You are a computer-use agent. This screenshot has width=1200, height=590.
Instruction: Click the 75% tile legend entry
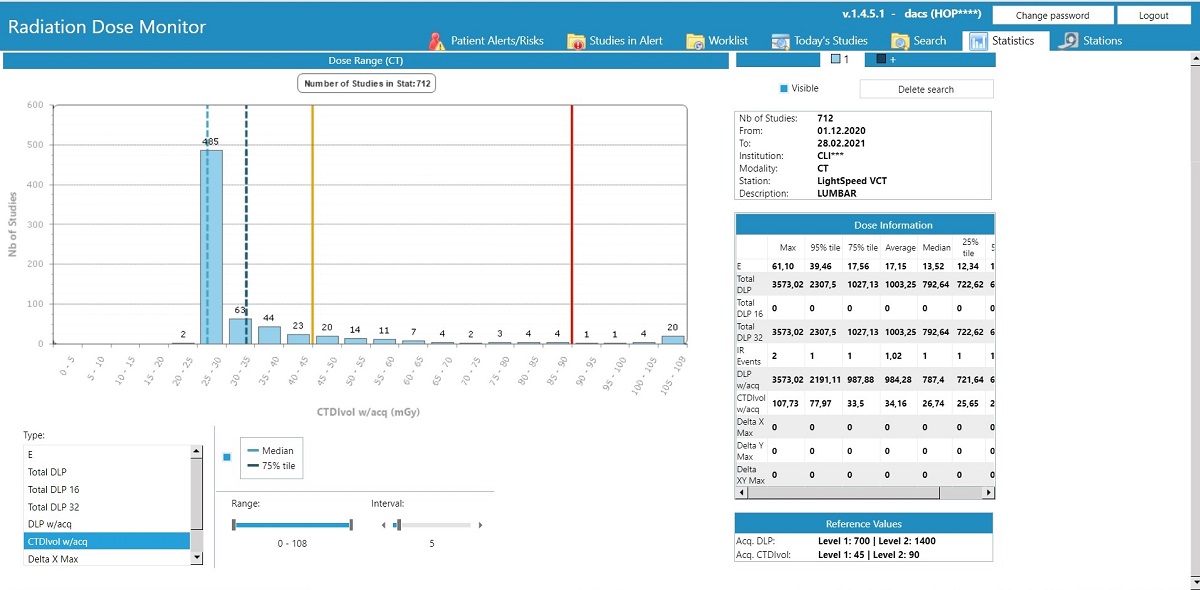(x=270, y=466)
